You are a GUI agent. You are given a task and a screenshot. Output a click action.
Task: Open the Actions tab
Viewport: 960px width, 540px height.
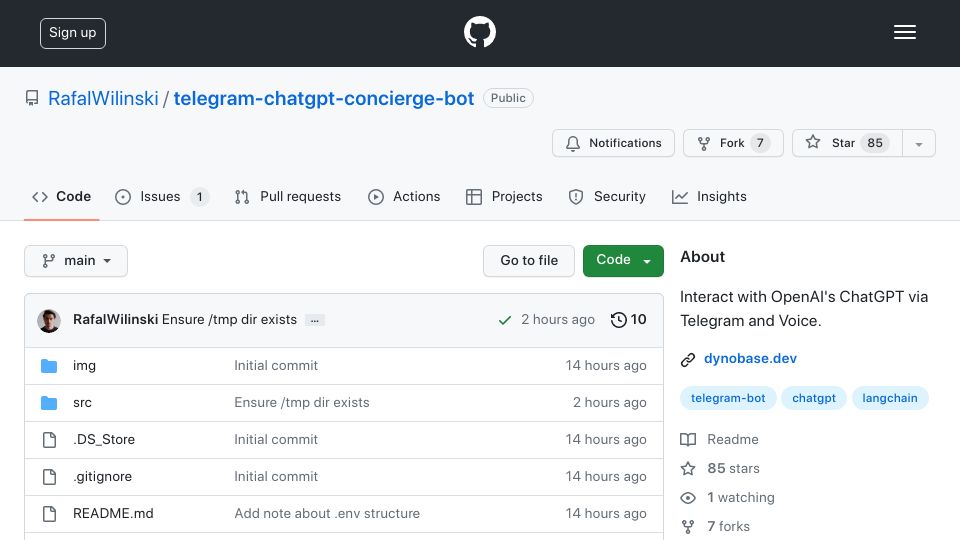coord(404,197)
